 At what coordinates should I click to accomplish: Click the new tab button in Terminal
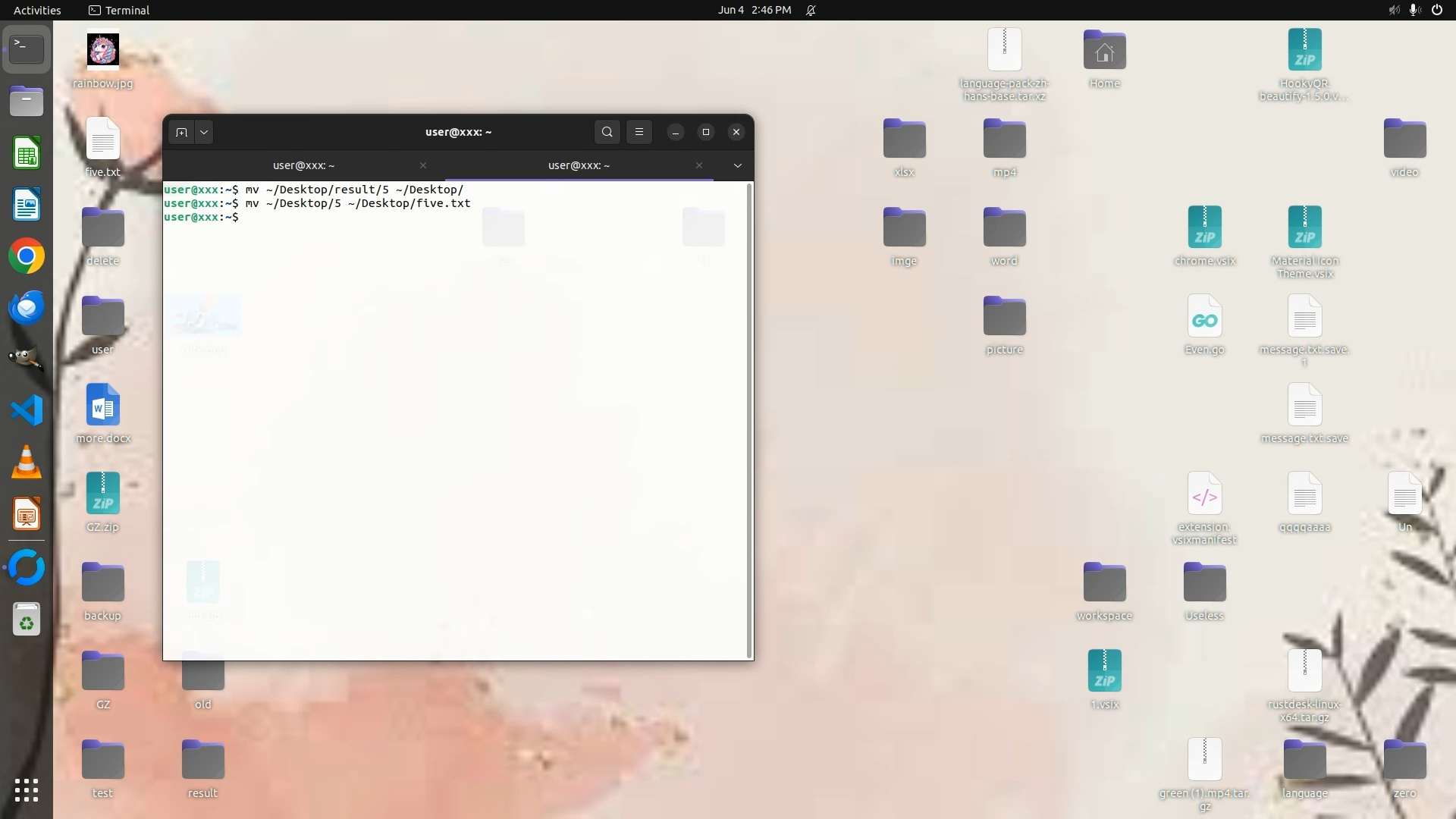click(x=181, y=132)
